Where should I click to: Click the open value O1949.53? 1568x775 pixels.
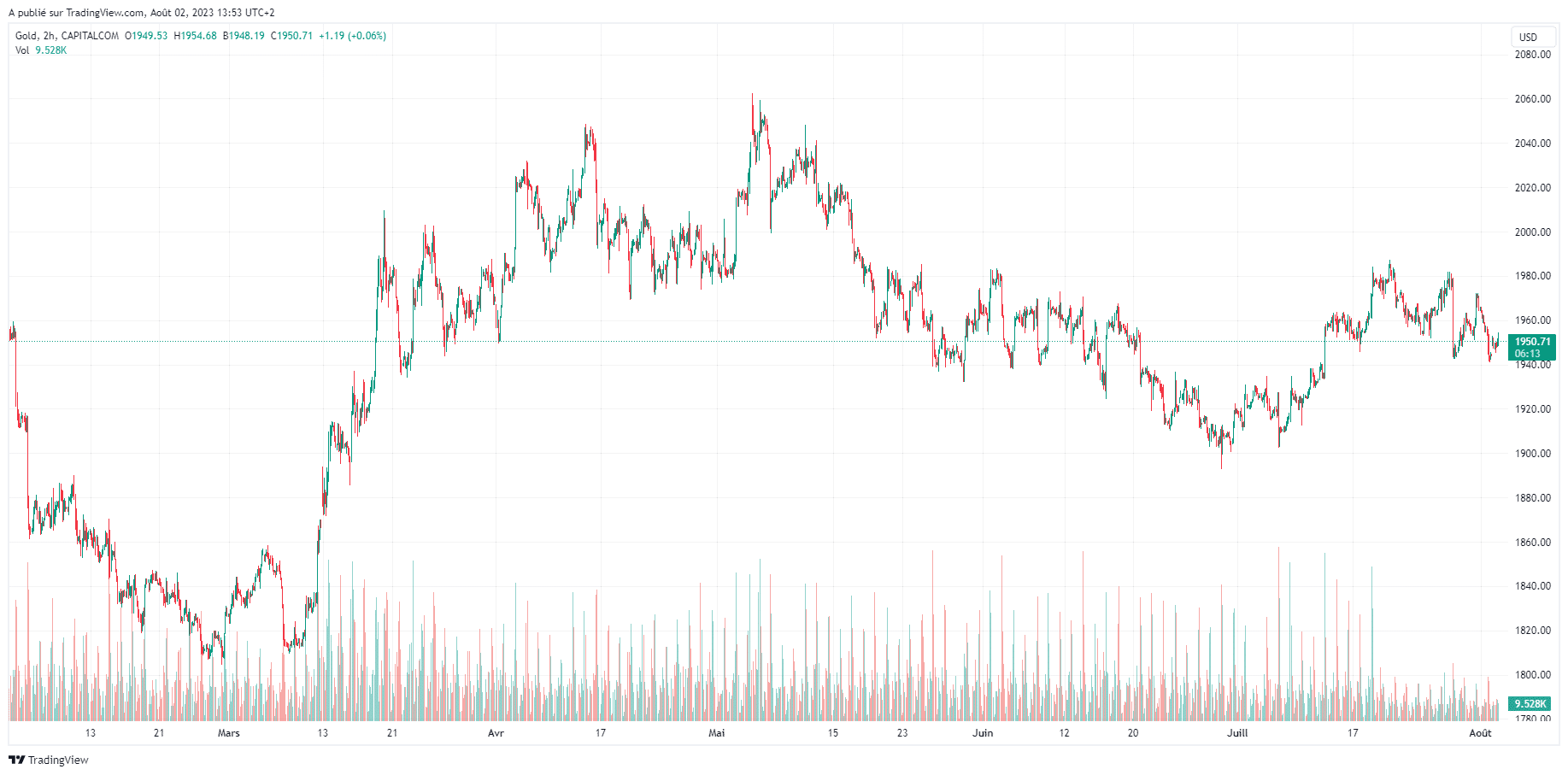(146, 36)
